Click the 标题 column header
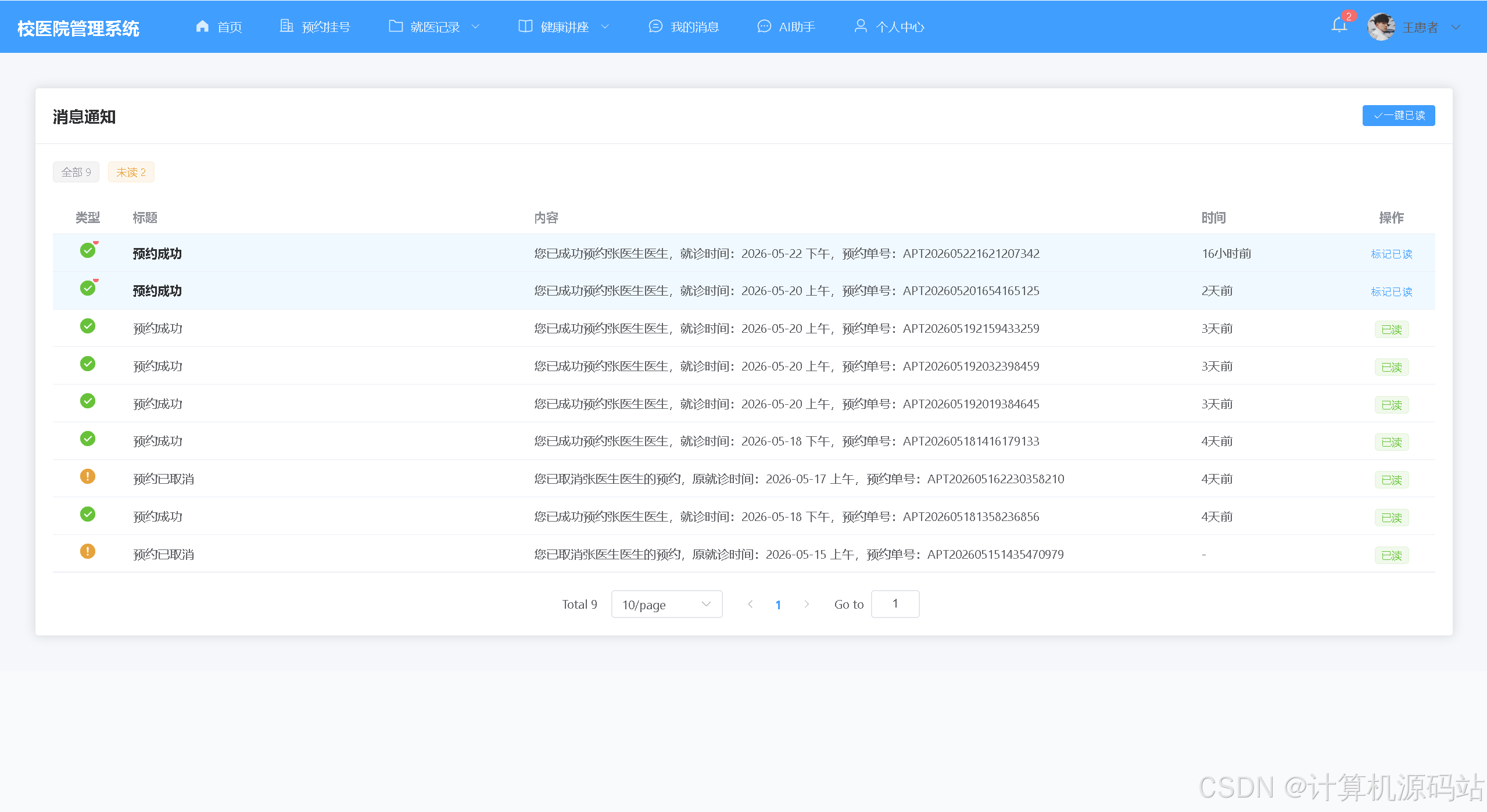 145,218
